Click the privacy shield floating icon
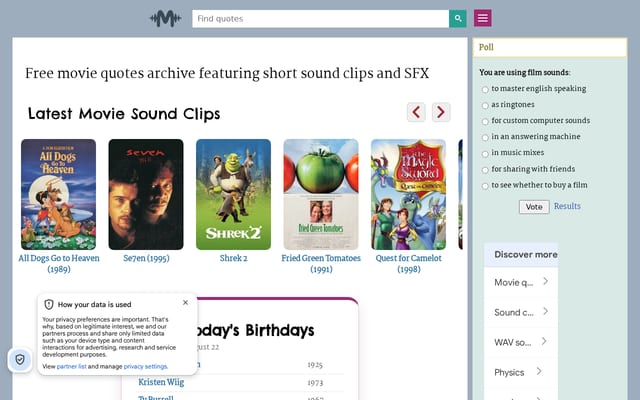The image size is (640, 400). click(20, 360)
